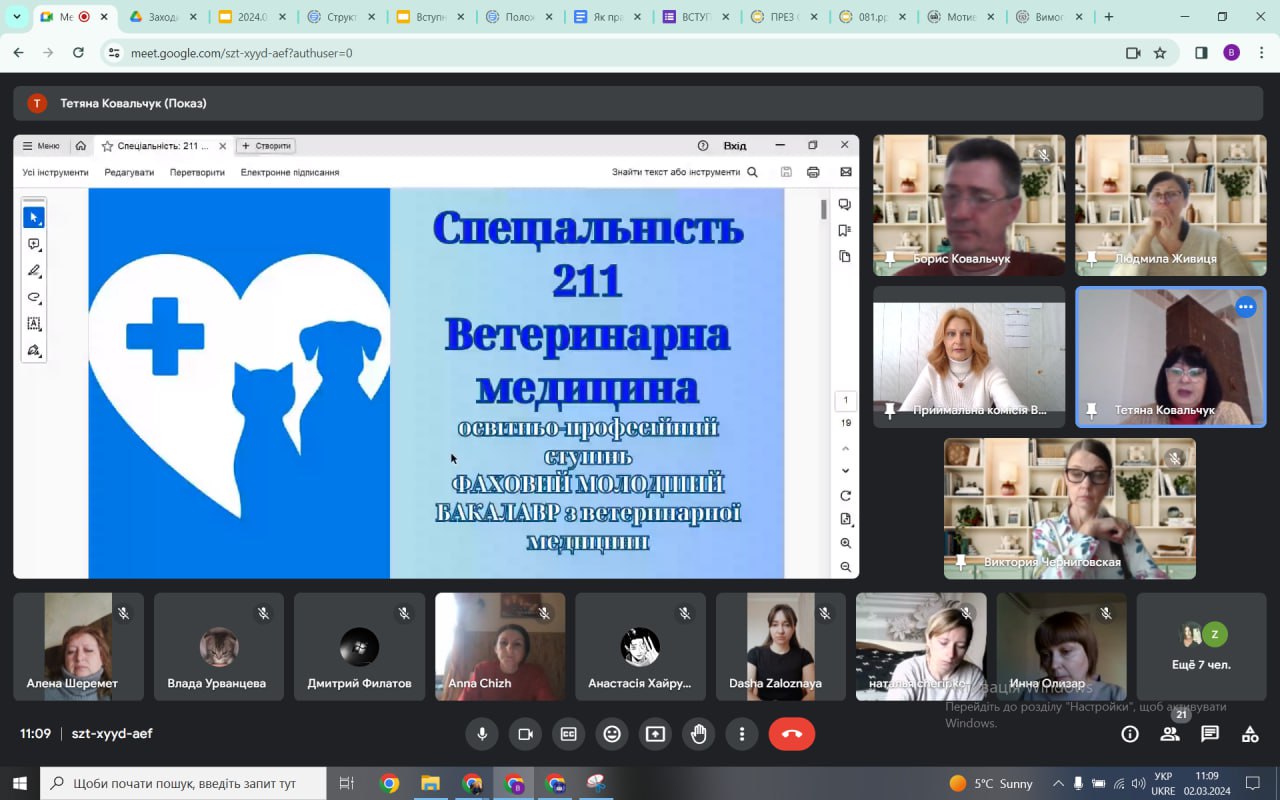Toggle the camera in call controls
The height and width of the screenshot is (800, 1280).
[x=525, y=734]
